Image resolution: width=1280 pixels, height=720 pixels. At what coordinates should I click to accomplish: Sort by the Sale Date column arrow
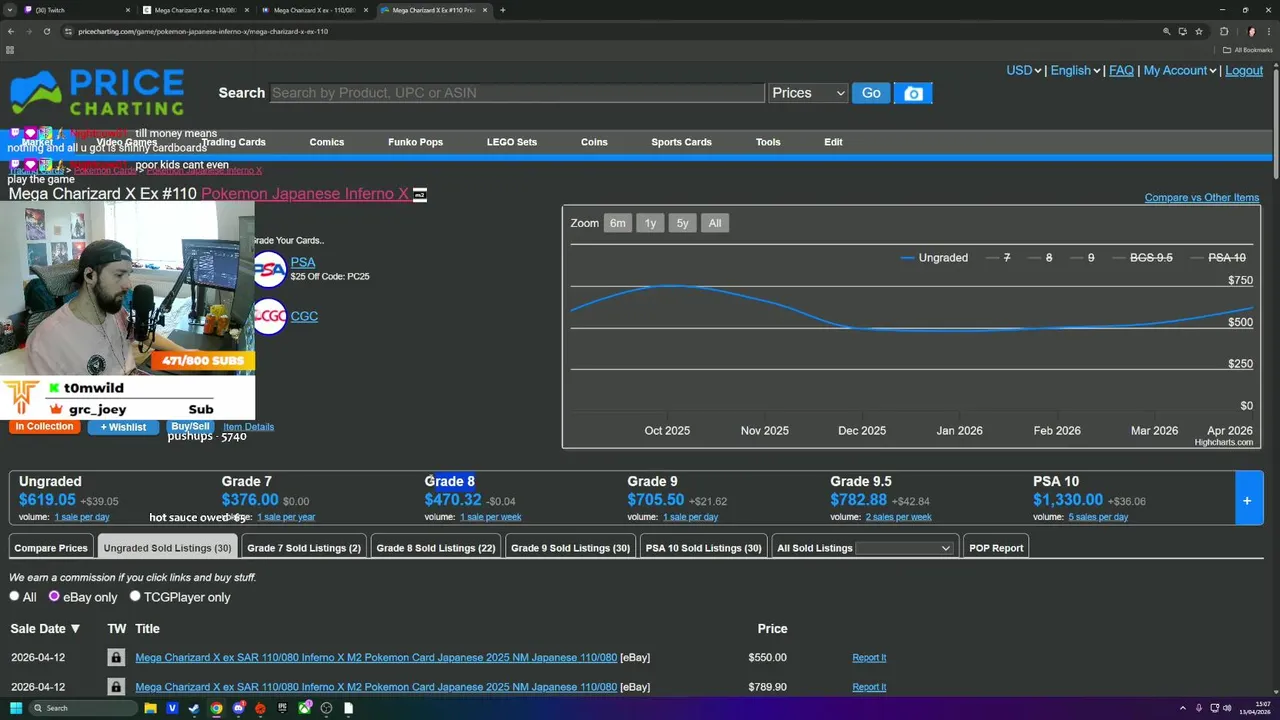75,629
